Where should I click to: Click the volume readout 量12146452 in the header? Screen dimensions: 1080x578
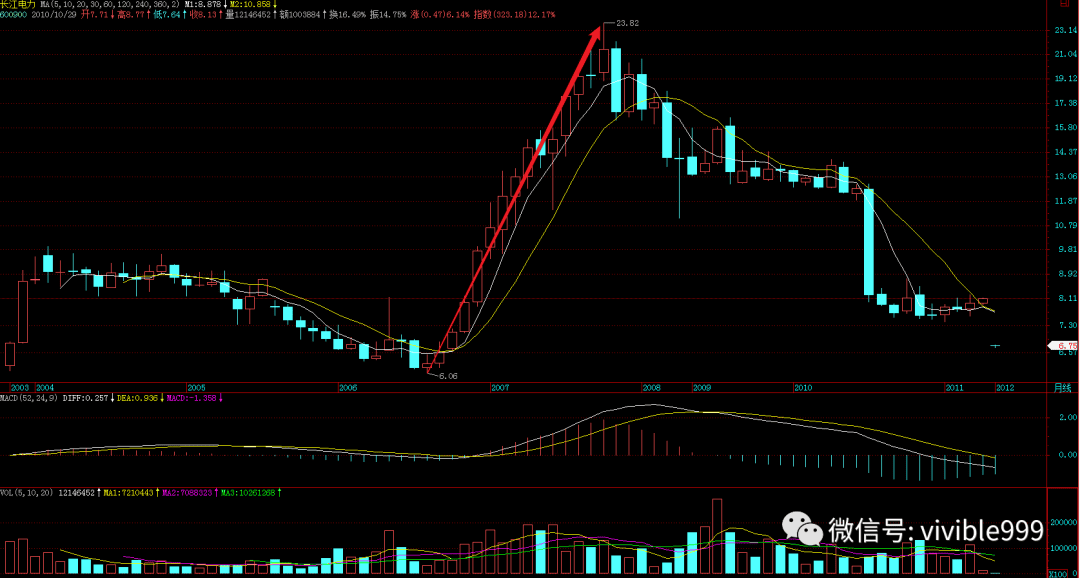pyautogui.click(x=248, y=14)
